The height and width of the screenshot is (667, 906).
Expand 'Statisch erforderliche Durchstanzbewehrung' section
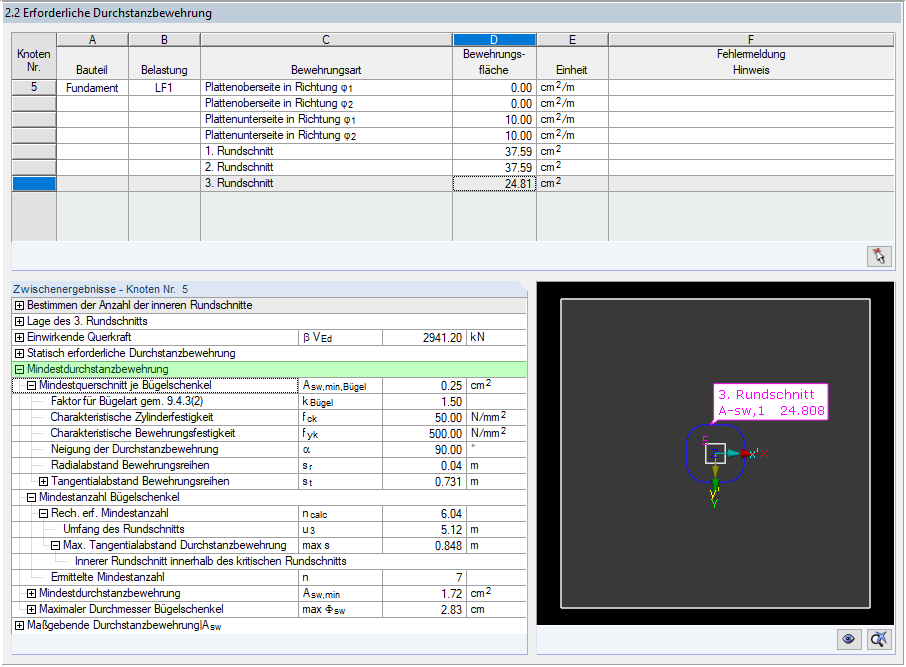point(19,354)
